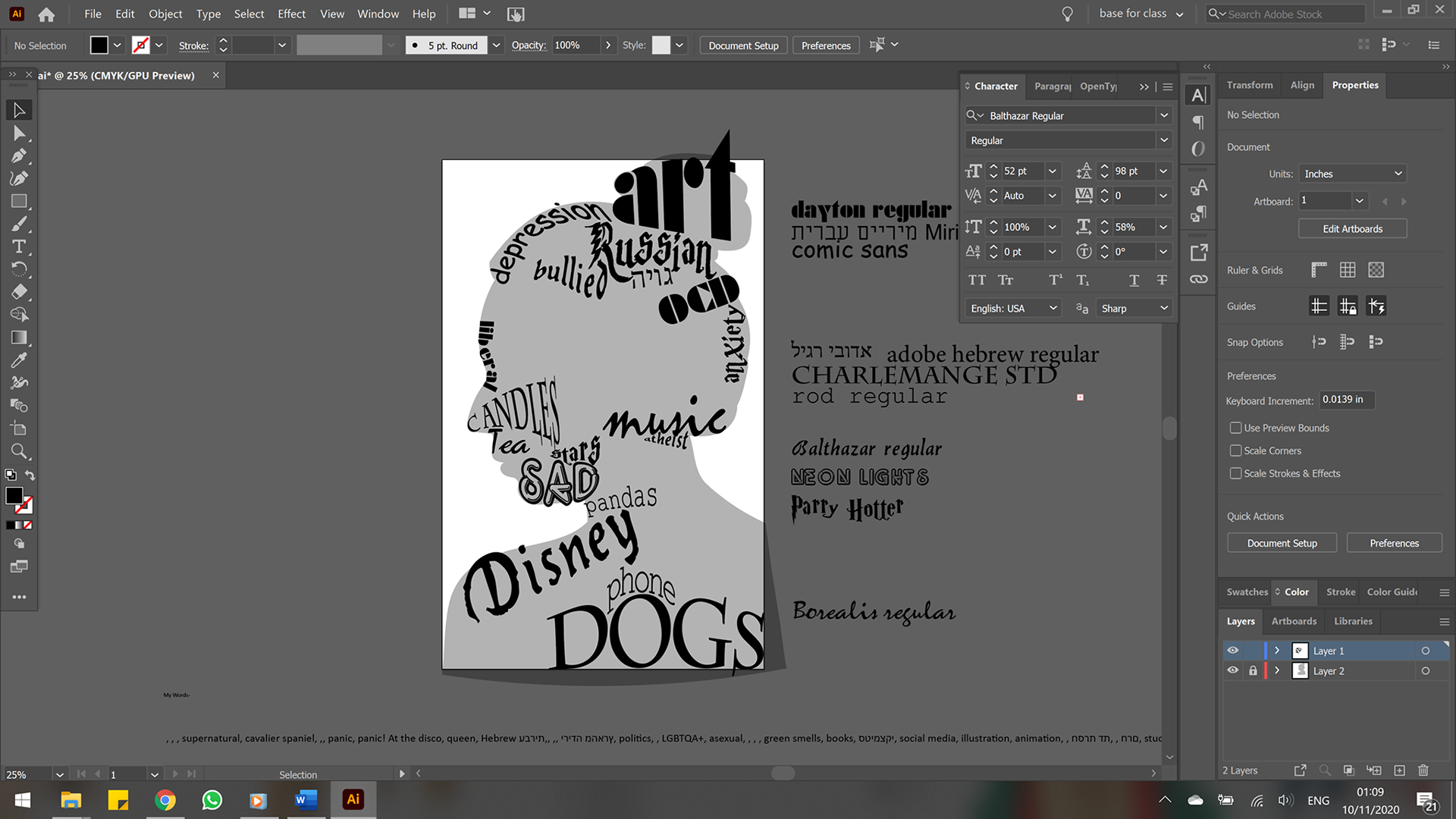Create new layer icon

(x=1399, y=770)
